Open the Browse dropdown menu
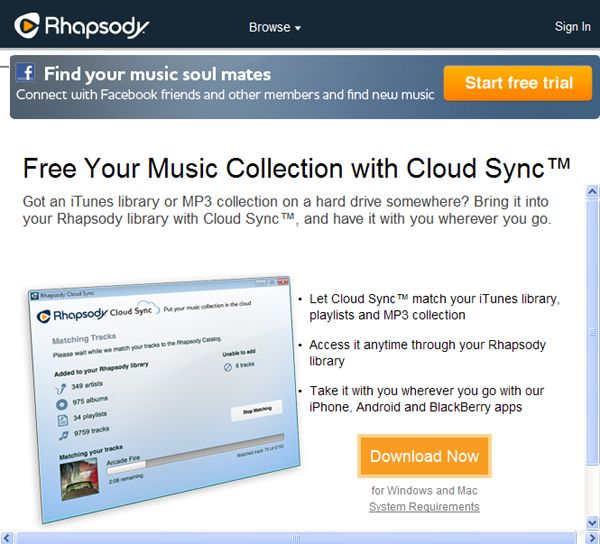Screen dimensions: 600x544 coord(274,27)
